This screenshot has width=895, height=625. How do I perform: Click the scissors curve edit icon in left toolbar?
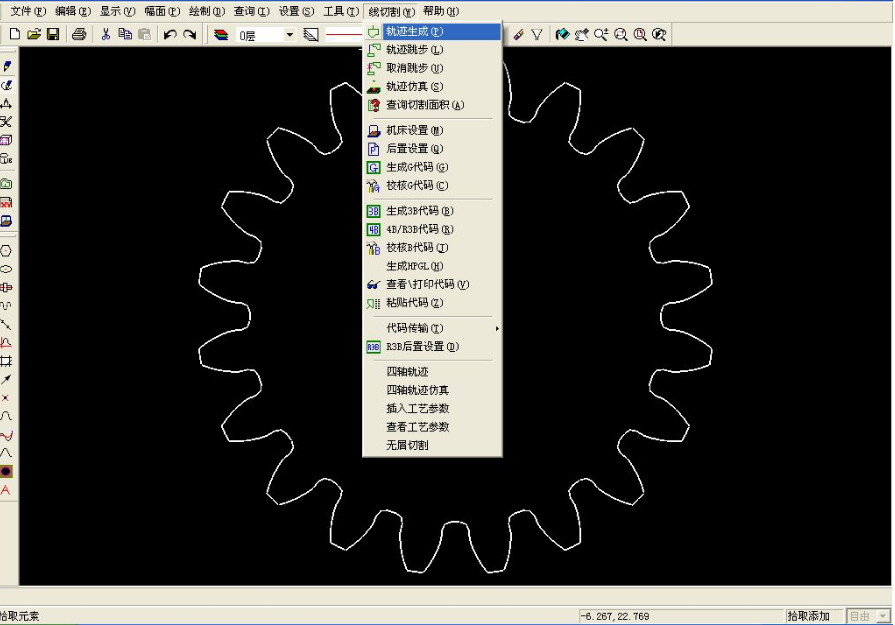click(6, 122)
